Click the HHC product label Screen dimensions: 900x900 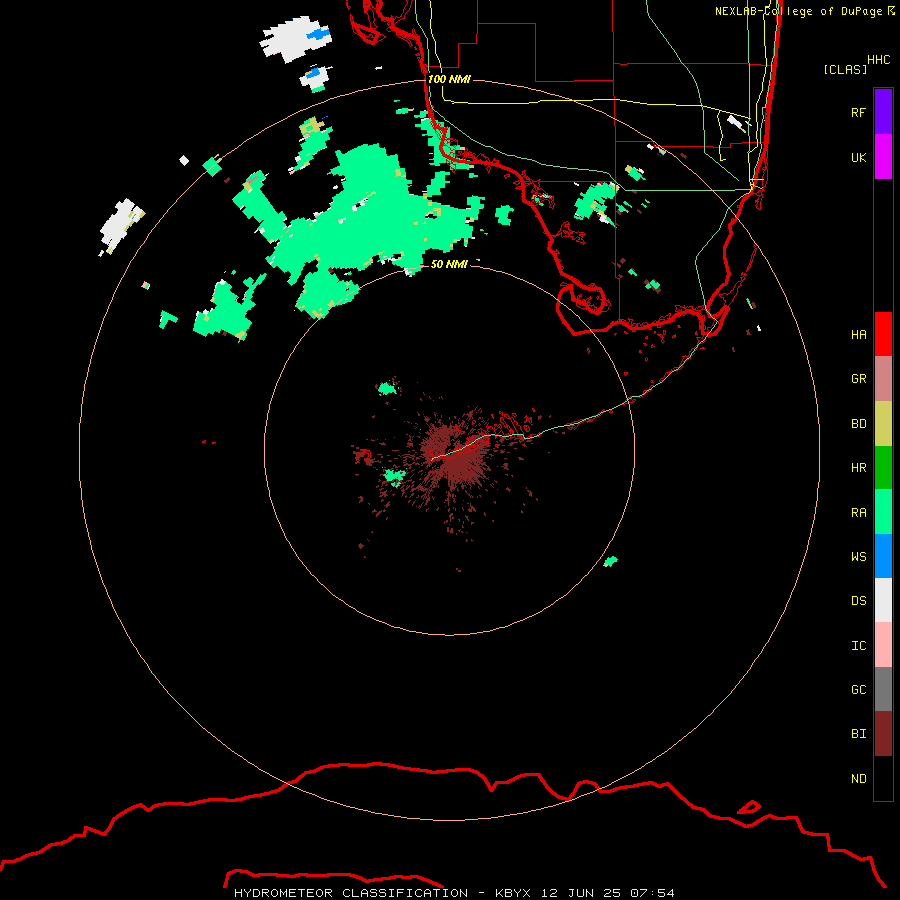878,60
